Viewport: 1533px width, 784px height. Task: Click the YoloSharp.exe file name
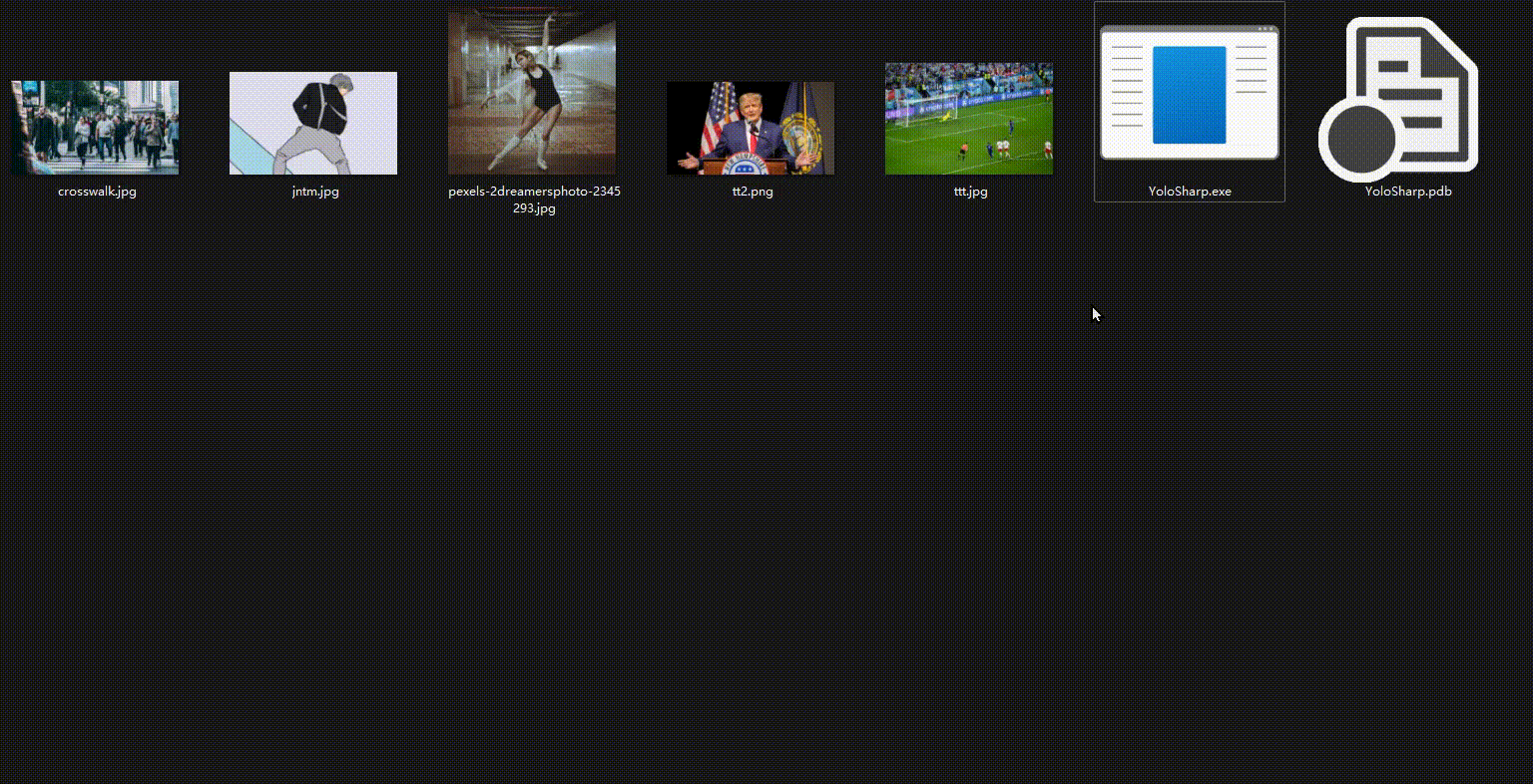point(1190,192)
